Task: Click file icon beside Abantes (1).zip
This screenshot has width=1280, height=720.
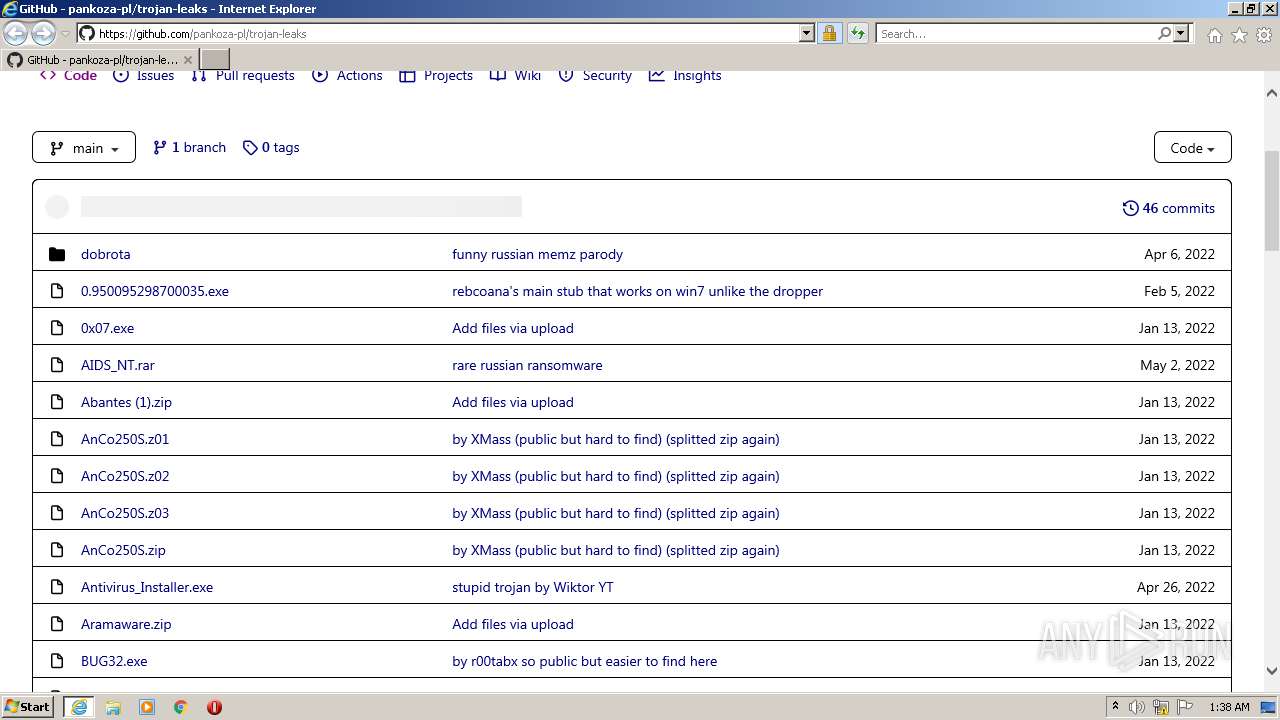Action: point(57,402)
